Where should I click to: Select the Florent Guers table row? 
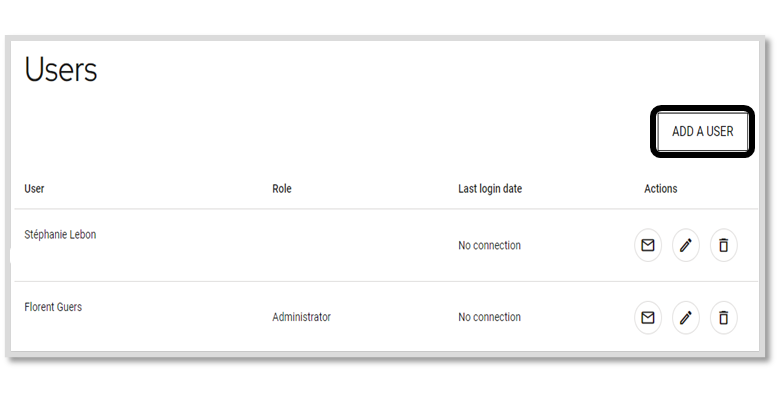(x=386, y=317)
